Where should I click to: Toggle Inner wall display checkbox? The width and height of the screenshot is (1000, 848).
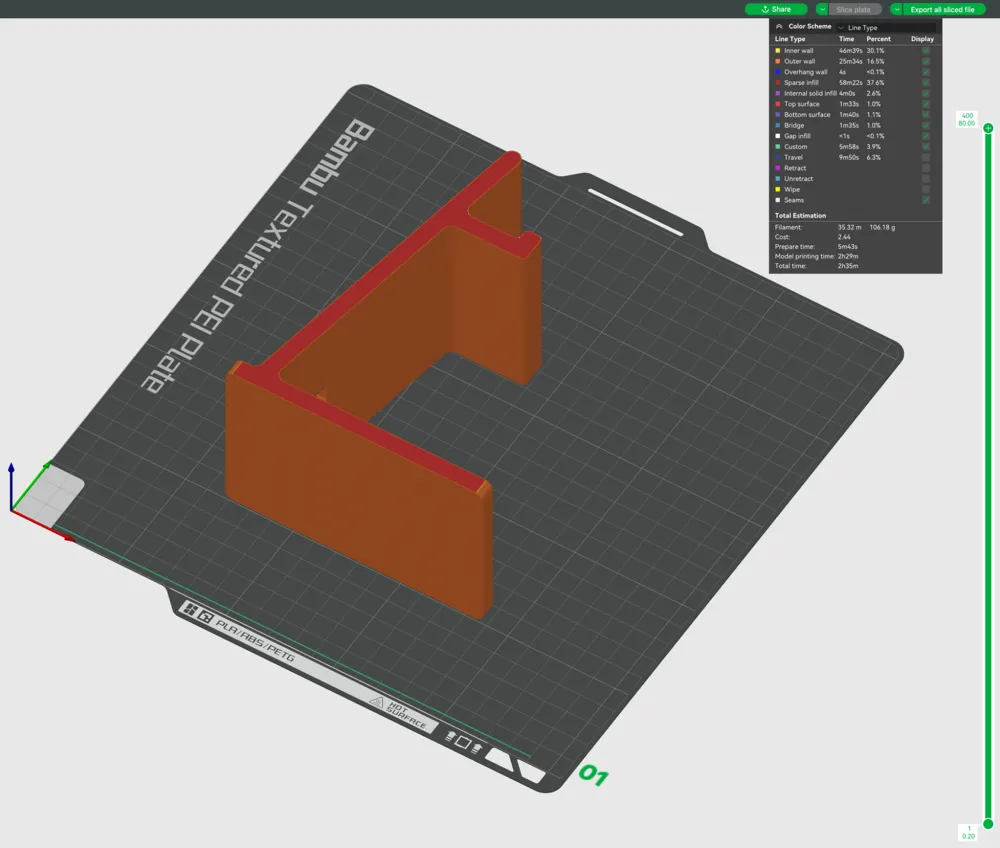[925, 50]
